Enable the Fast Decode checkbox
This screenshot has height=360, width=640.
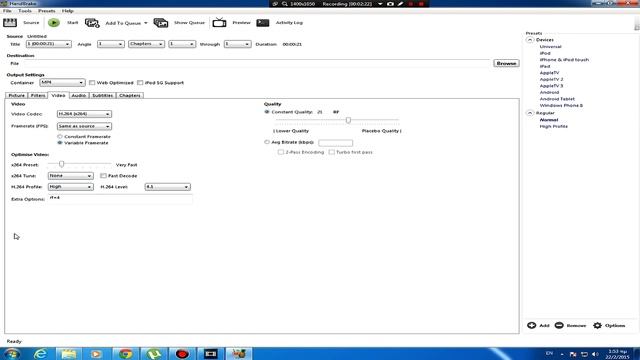pyautogui.click(x=103, y=176)
